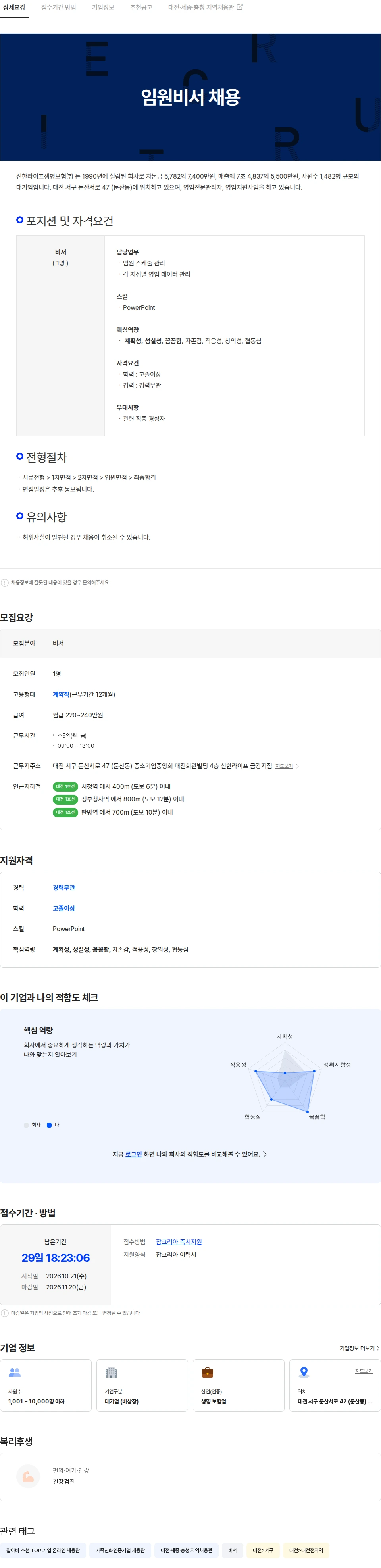The height and width of the screenshot is (1568, 381).
Task: Click the 대기업 (비상장) card
Action: coord(142,1385)
